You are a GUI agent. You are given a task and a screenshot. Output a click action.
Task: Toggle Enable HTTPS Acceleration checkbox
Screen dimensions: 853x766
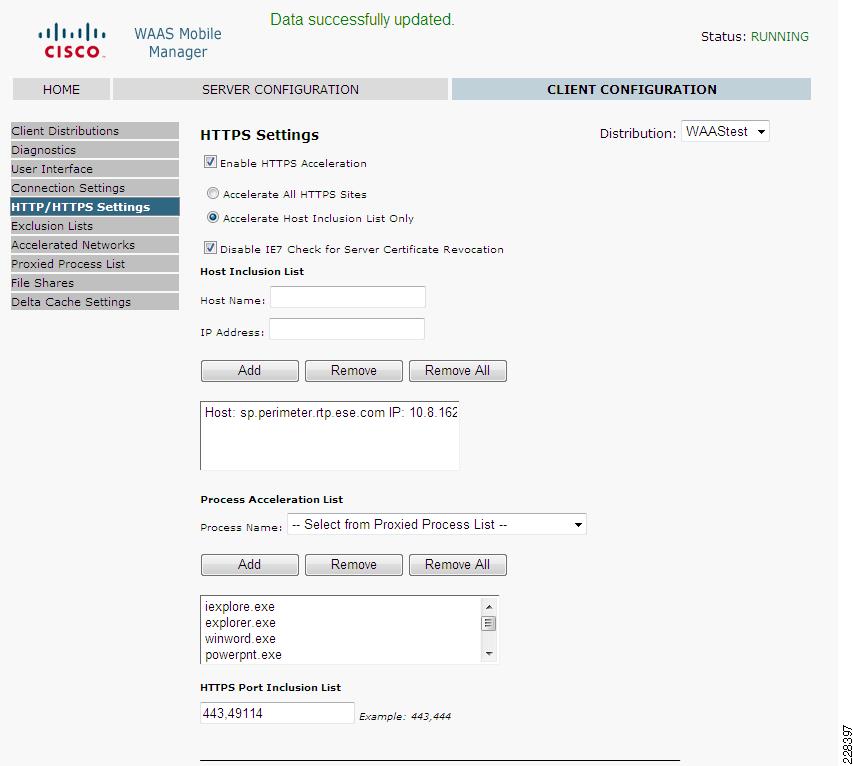210,162
